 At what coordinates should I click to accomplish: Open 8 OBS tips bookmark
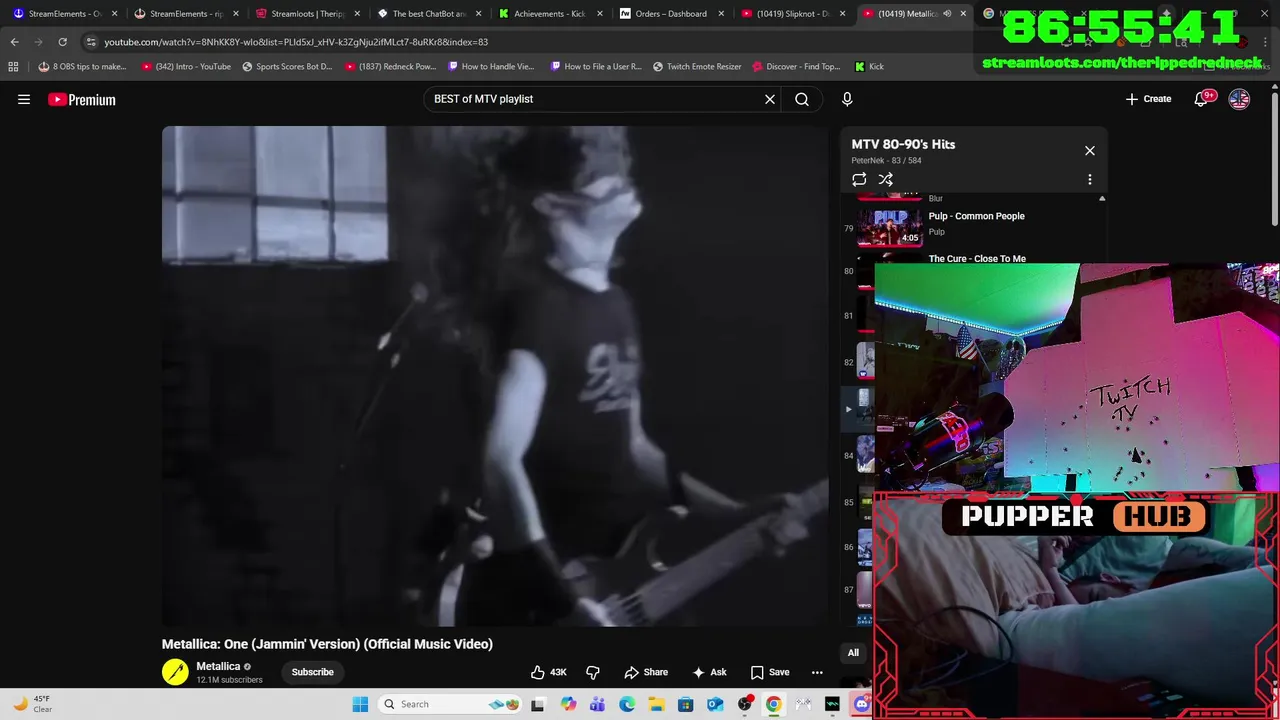(x=82, y=66)
